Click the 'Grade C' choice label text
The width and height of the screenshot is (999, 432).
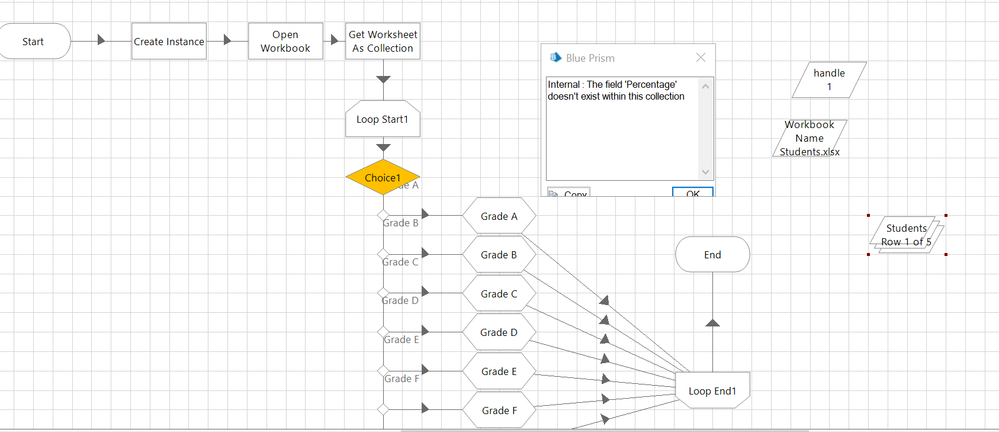(401, 263)
